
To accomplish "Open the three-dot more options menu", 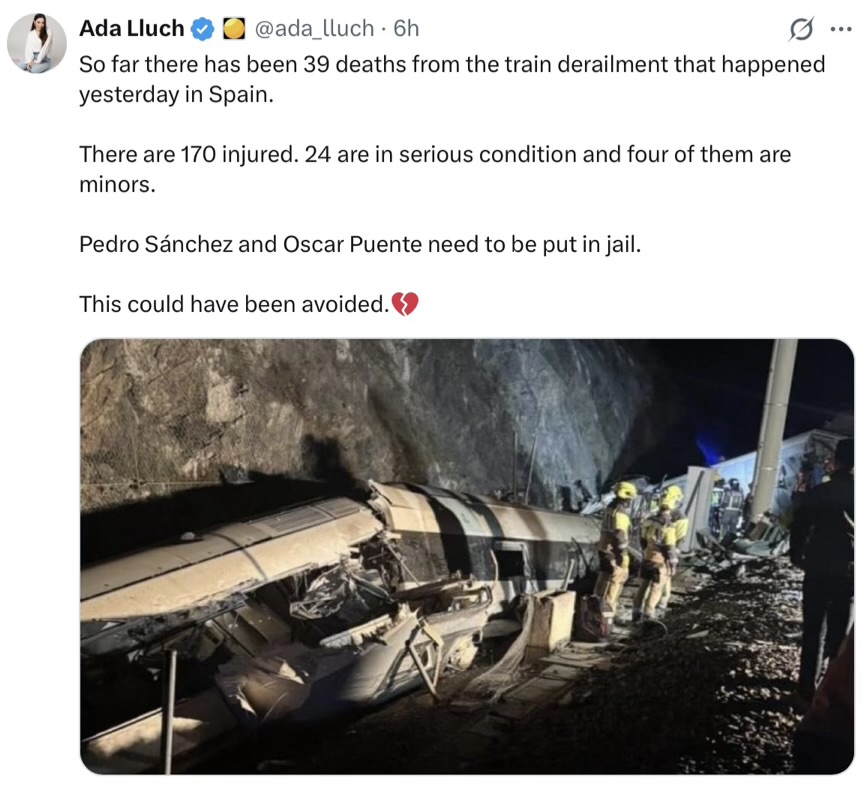I will 841,30.
